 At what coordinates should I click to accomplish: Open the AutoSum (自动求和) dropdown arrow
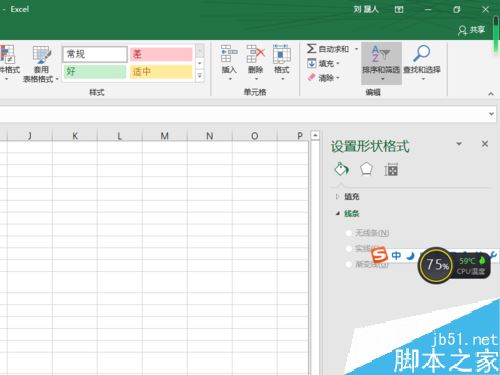pos(356,49)
